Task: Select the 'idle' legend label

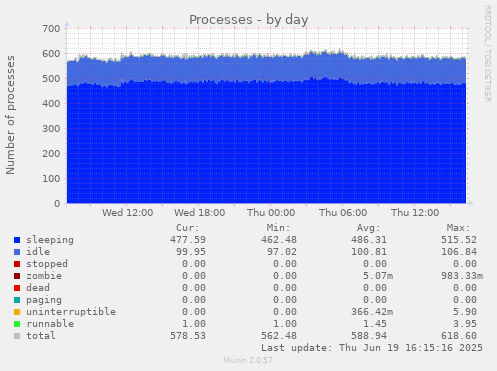Action: point(38,252)
